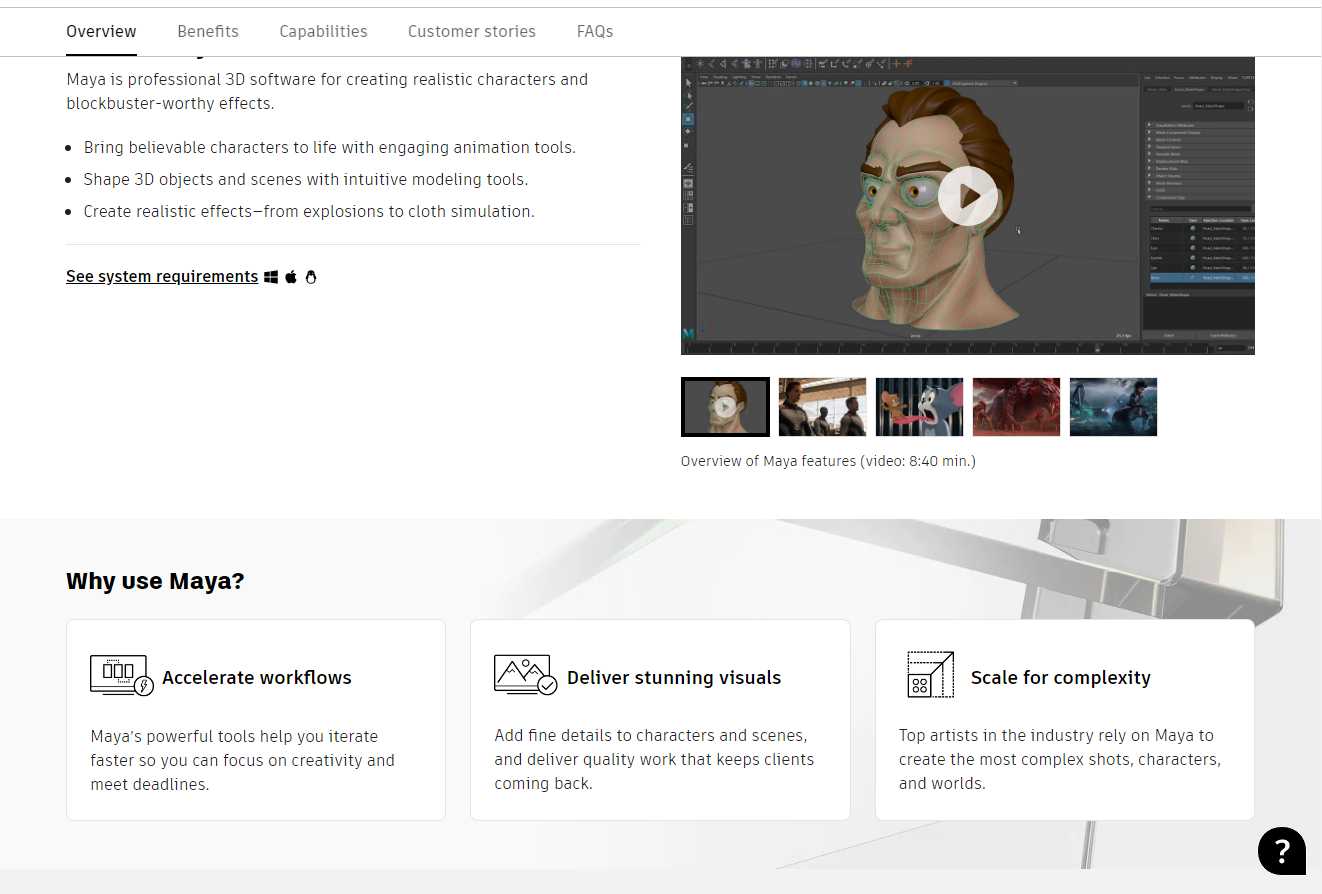Open the Shading menu in the viewport panel
Screen dimensions: 1322x894
[720, 77]
